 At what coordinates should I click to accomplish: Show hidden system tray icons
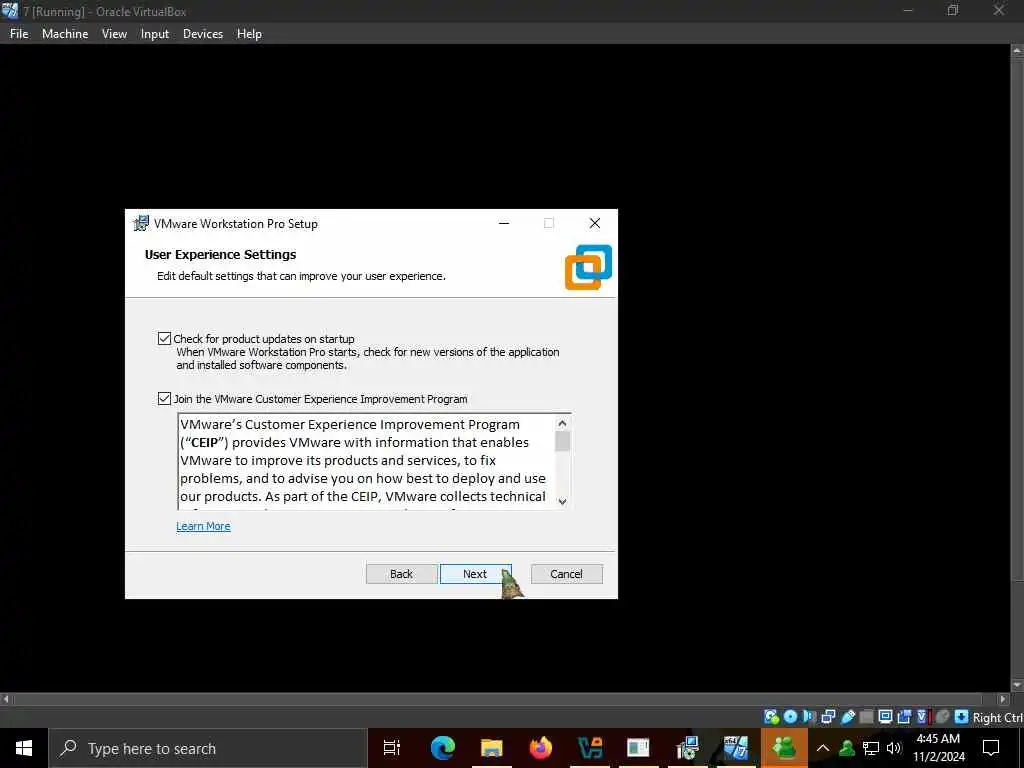click(823, 748)
